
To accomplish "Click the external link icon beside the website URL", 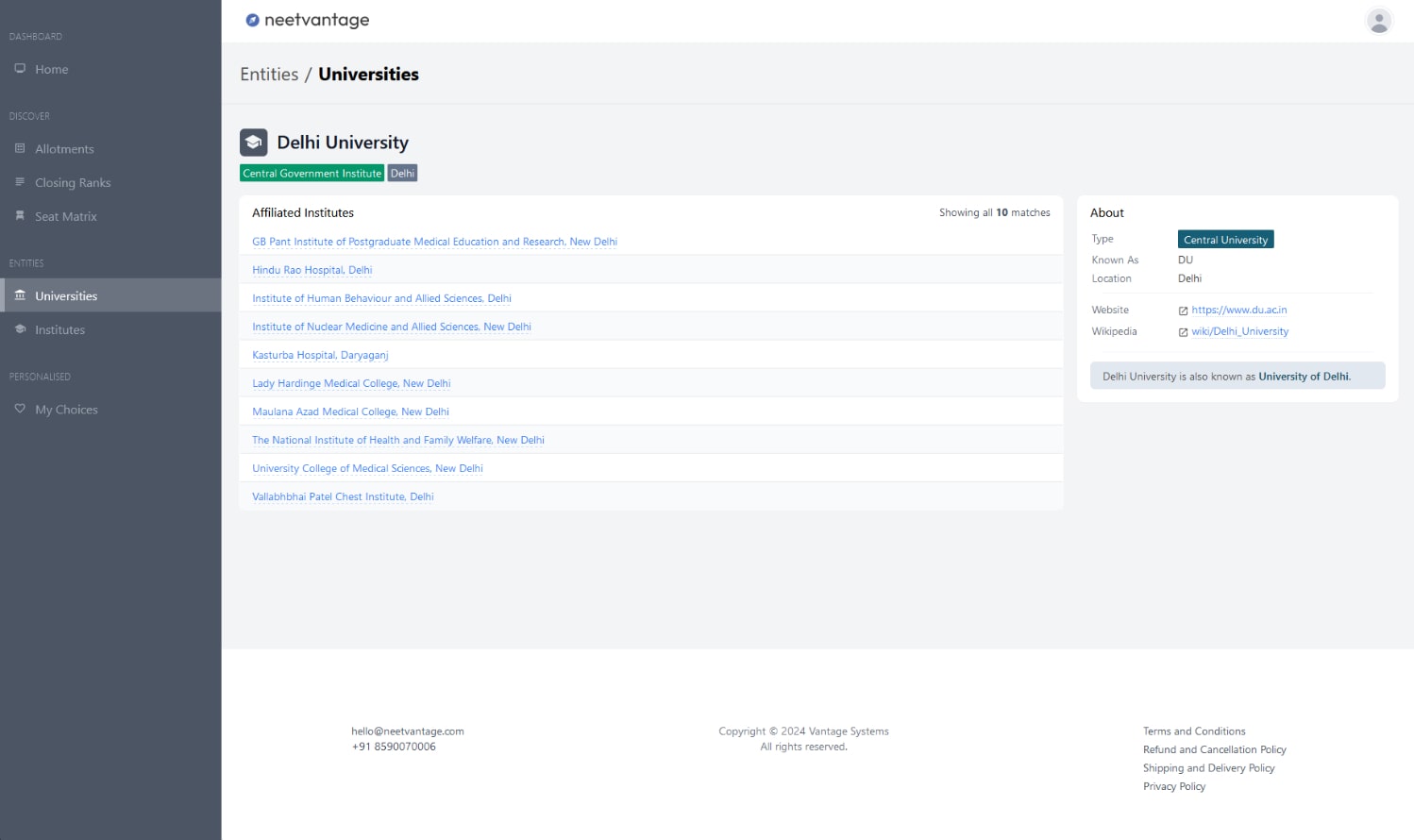I will 1183,311.
